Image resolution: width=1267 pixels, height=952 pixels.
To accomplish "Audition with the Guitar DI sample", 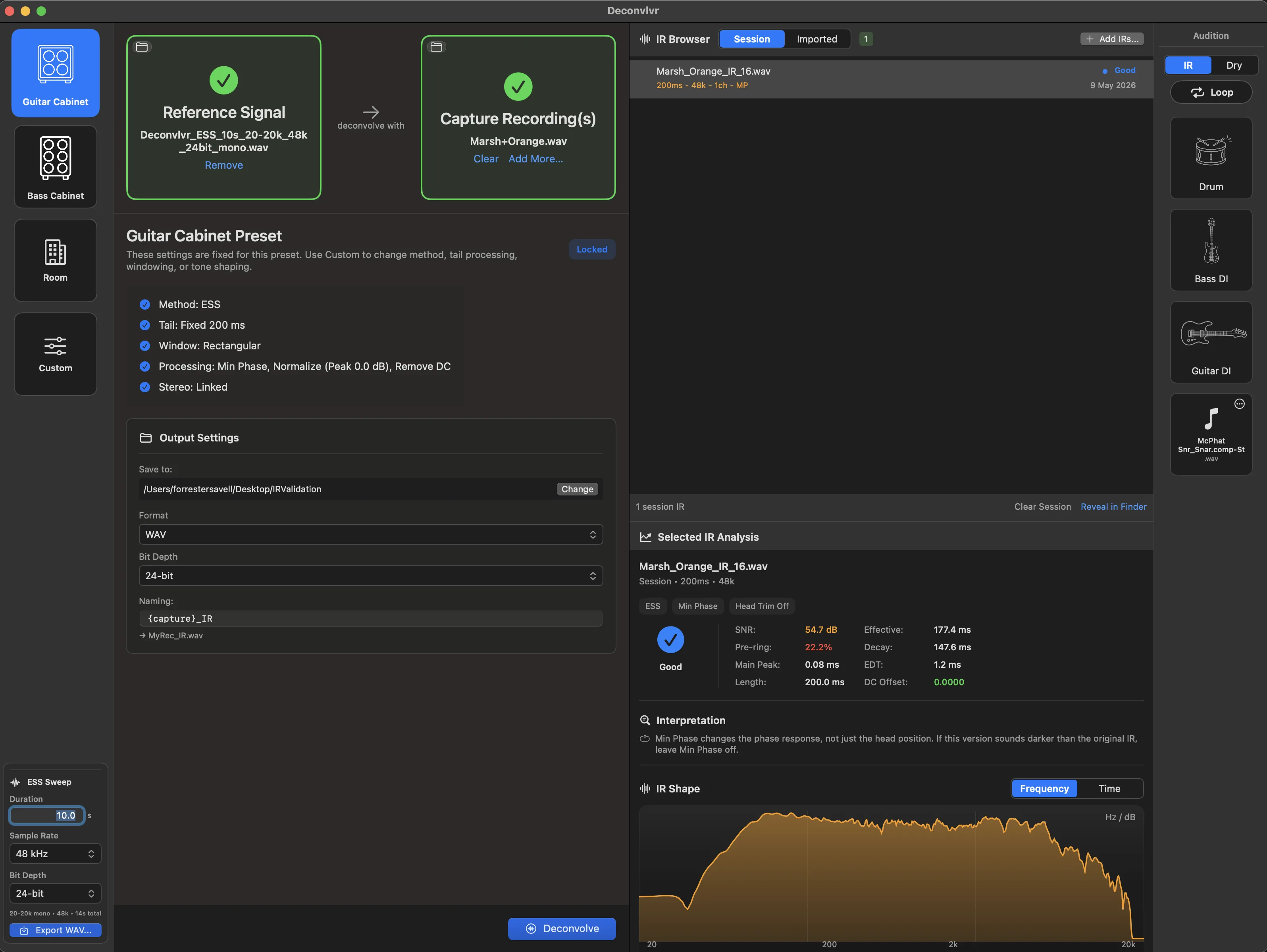I will click(1211, 342).
